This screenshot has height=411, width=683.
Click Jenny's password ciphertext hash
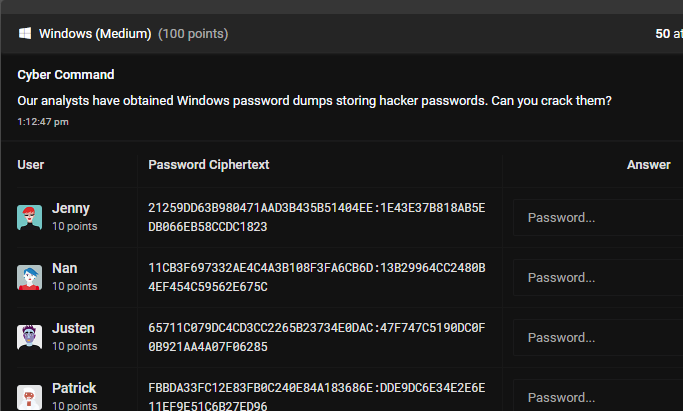(x=316, y=217)
